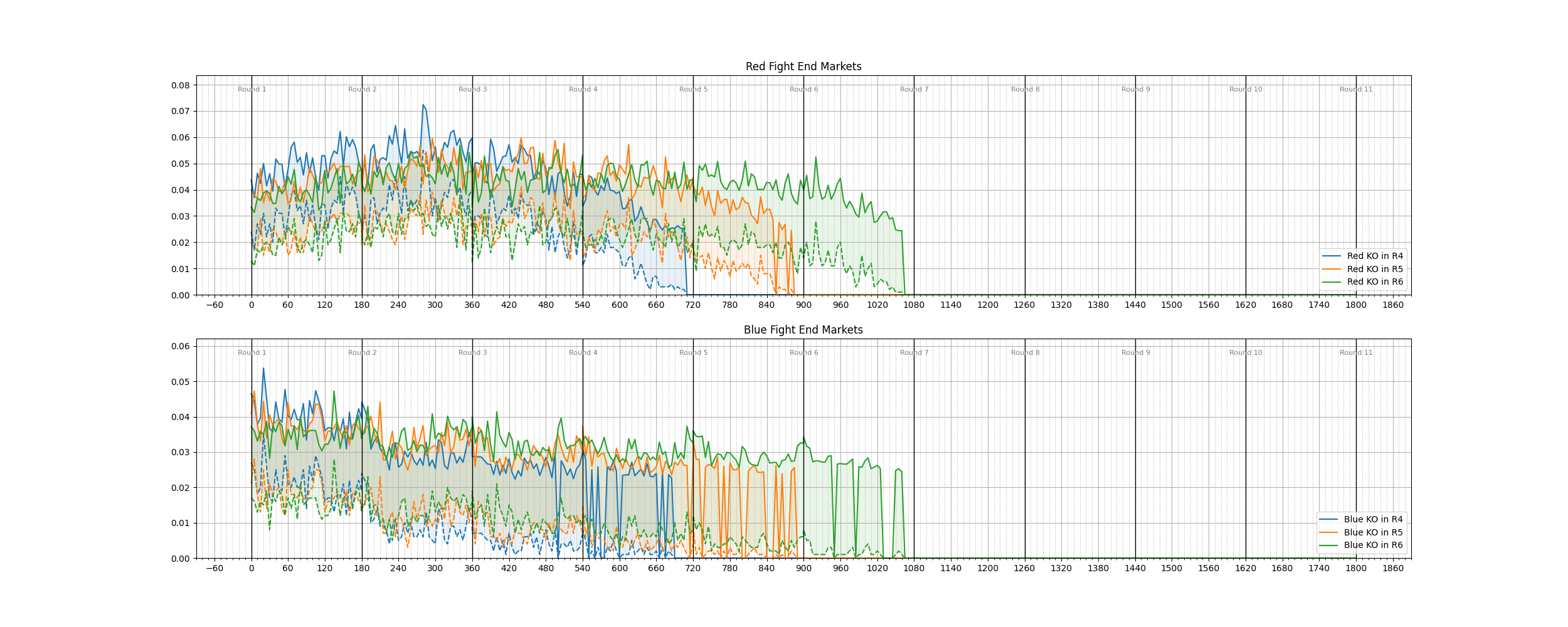Click the 1080 x-axis tick in Blue chart
This screenshot has height=627, width=1568.
914,569
